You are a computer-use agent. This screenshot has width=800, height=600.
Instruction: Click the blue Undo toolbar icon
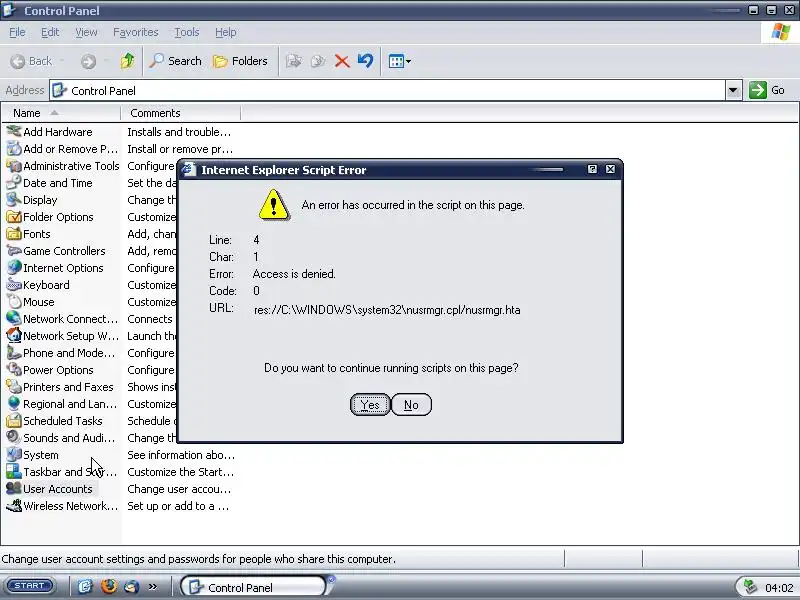pyautogui.click(x=366, y=61)
